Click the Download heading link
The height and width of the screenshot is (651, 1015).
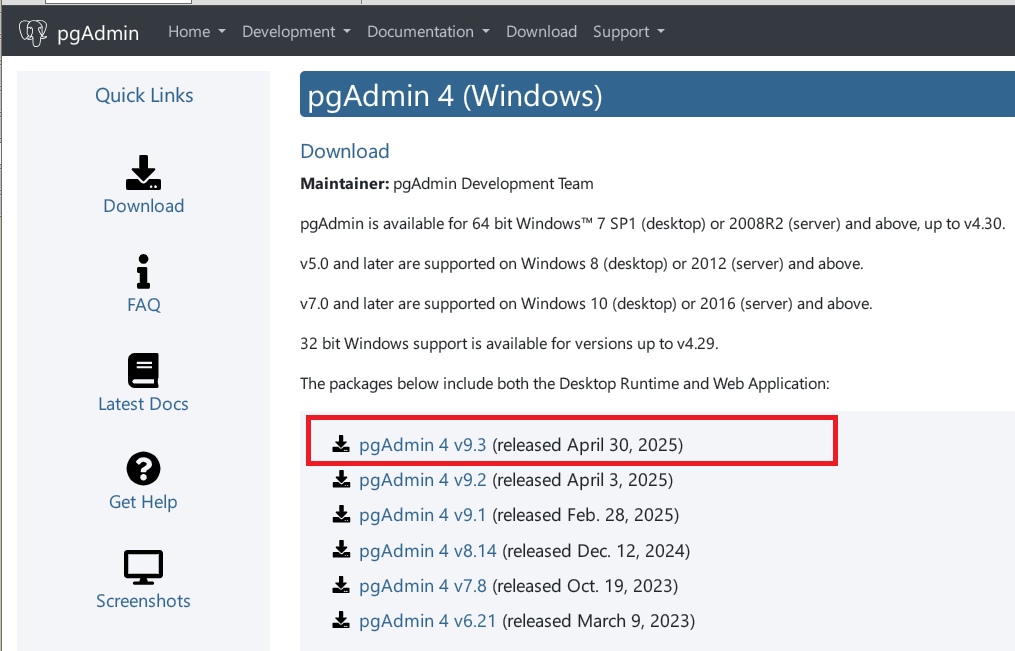coord(344,151)
